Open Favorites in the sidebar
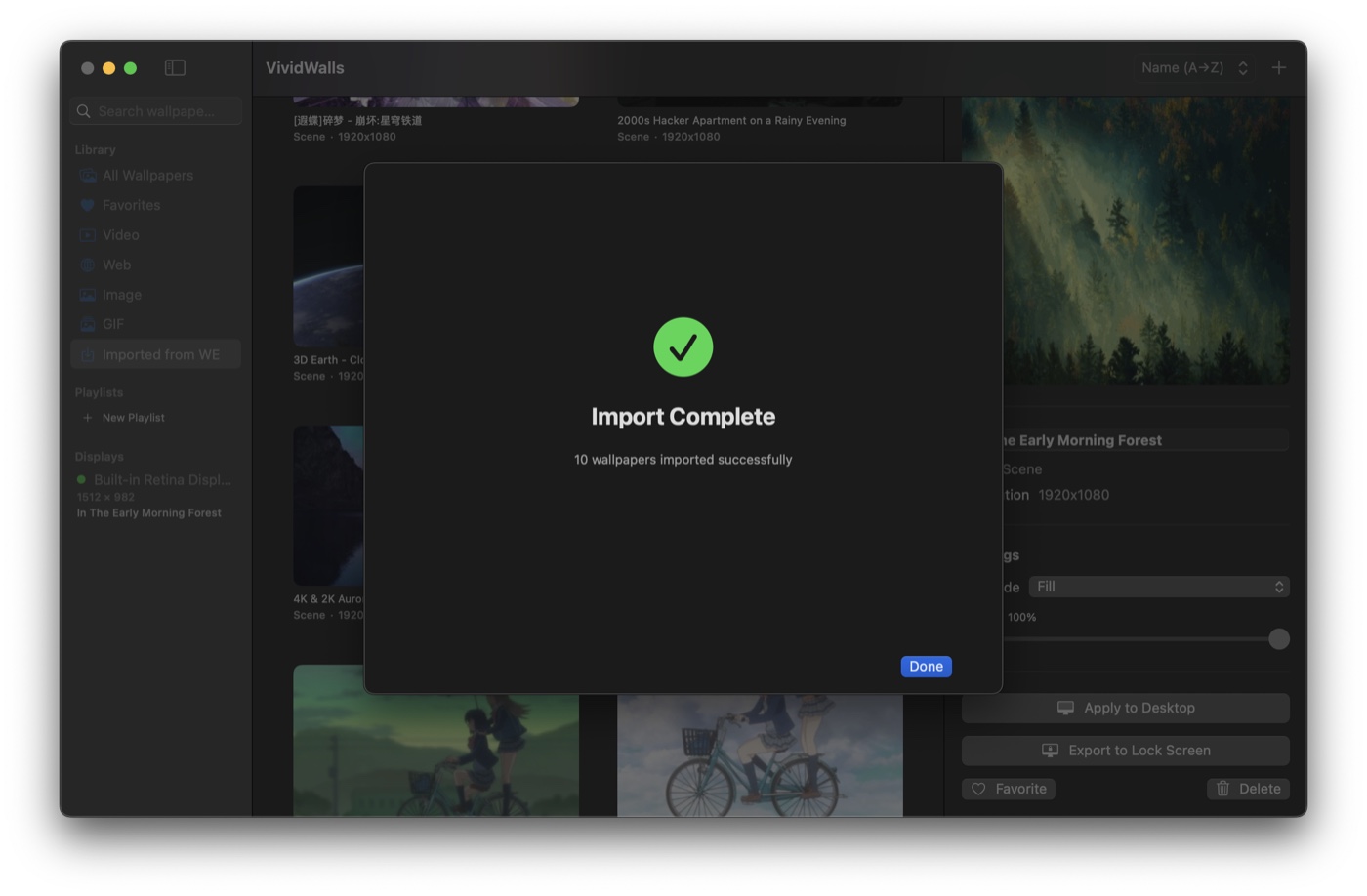Screen dimensions: 1367x896 (155, 205)
